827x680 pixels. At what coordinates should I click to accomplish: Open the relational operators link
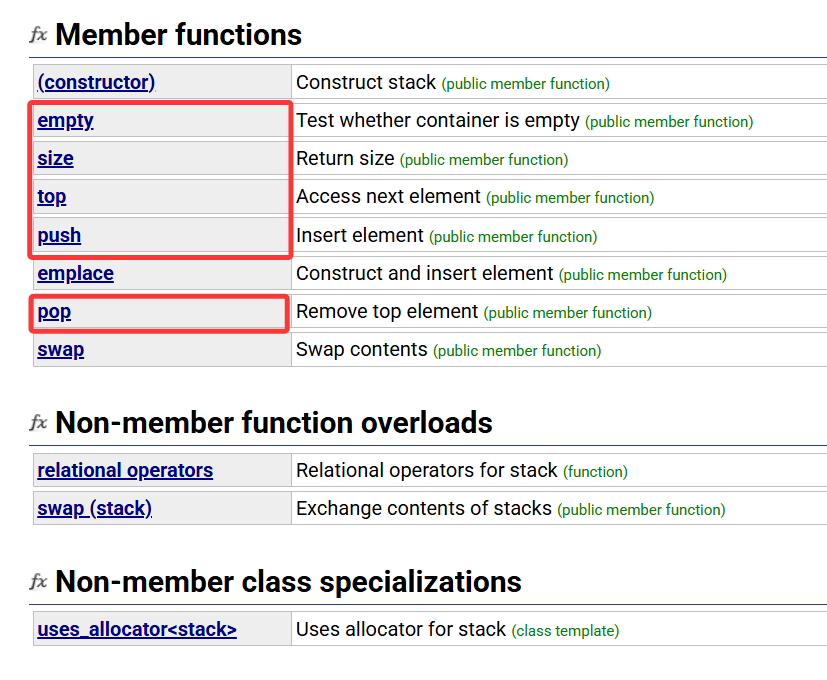[x=125, y=470]
